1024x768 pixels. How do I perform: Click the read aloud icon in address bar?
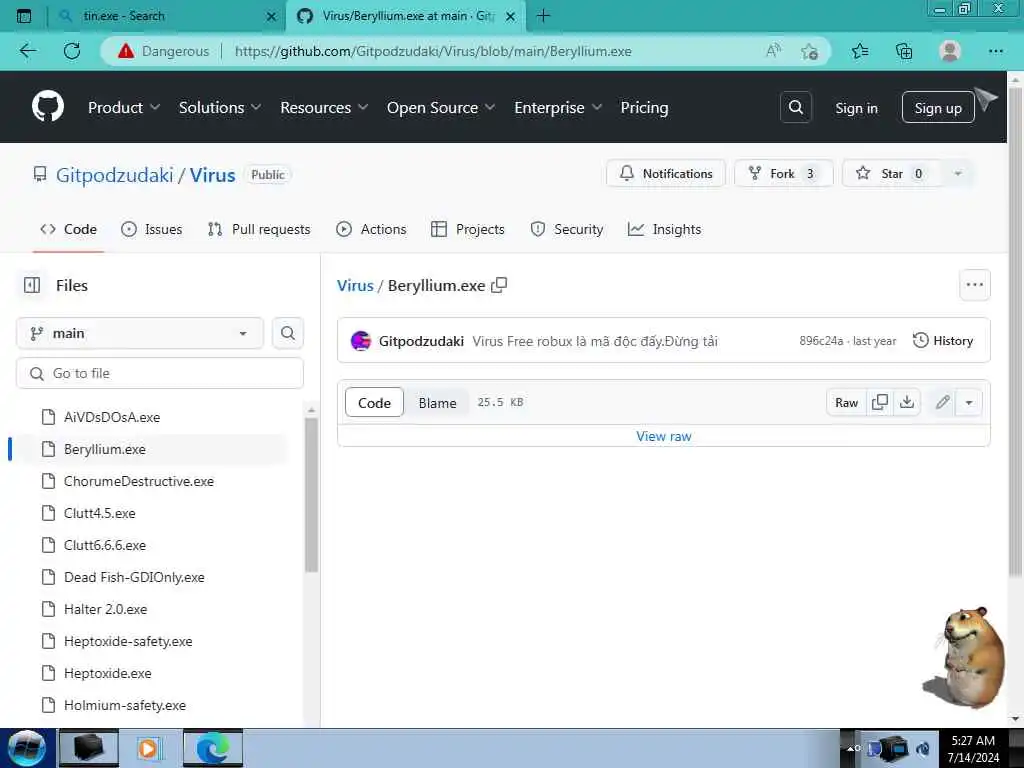click(x=773, y=51)
